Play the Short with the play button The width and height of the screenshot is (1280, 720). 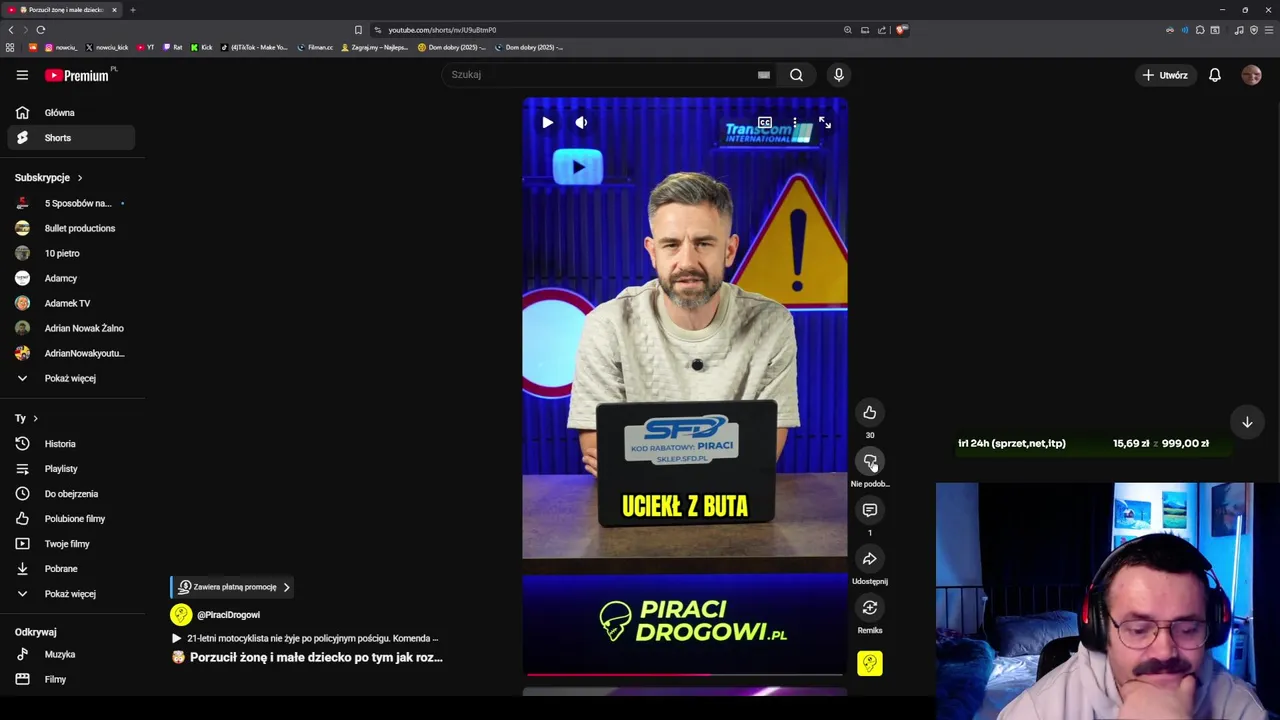(547, 123)
